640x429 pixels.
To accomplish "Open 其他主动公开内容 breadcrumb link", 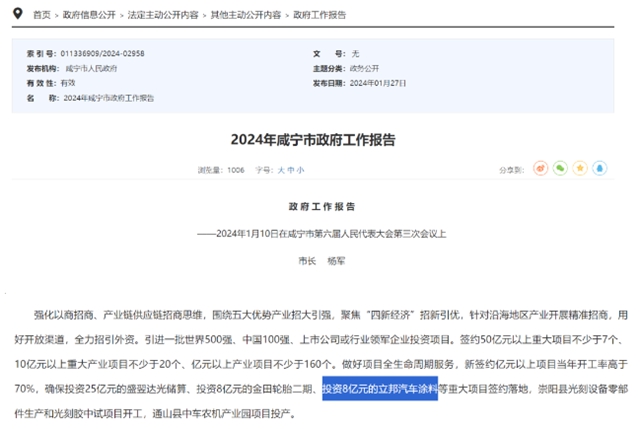I will click(246, 15).
